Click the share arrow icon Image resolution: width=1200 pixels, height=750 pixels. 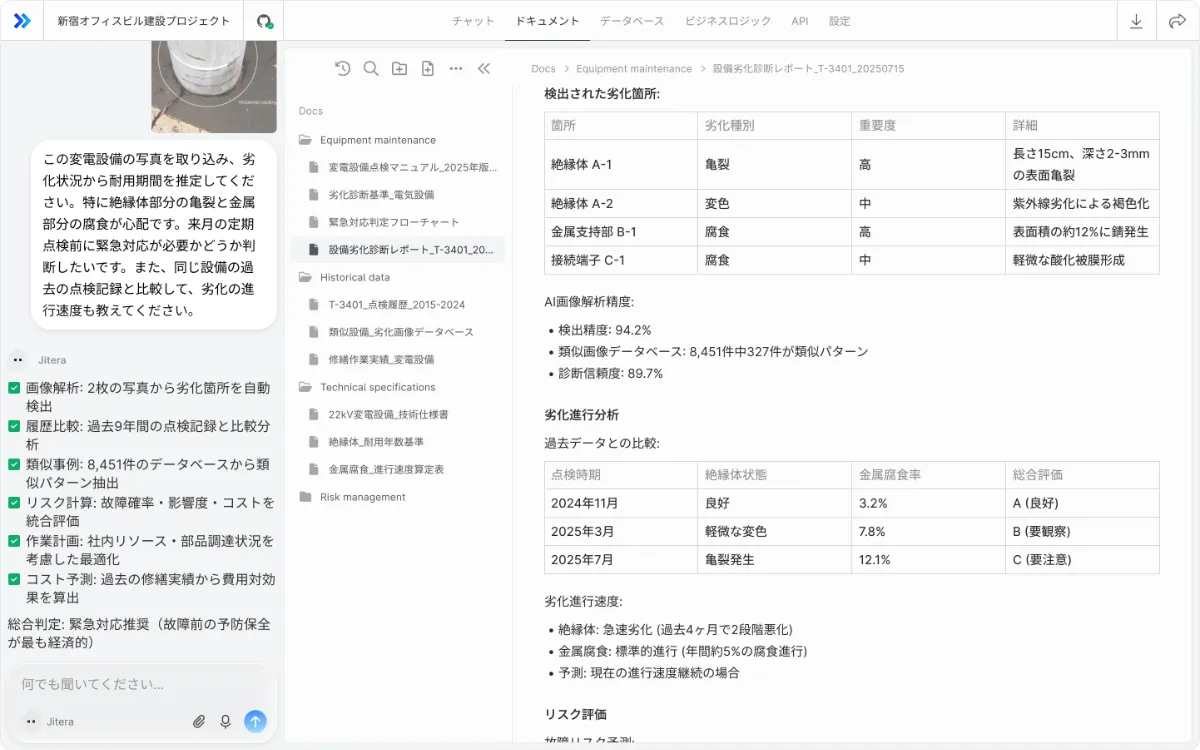(x=1177, y=21)
